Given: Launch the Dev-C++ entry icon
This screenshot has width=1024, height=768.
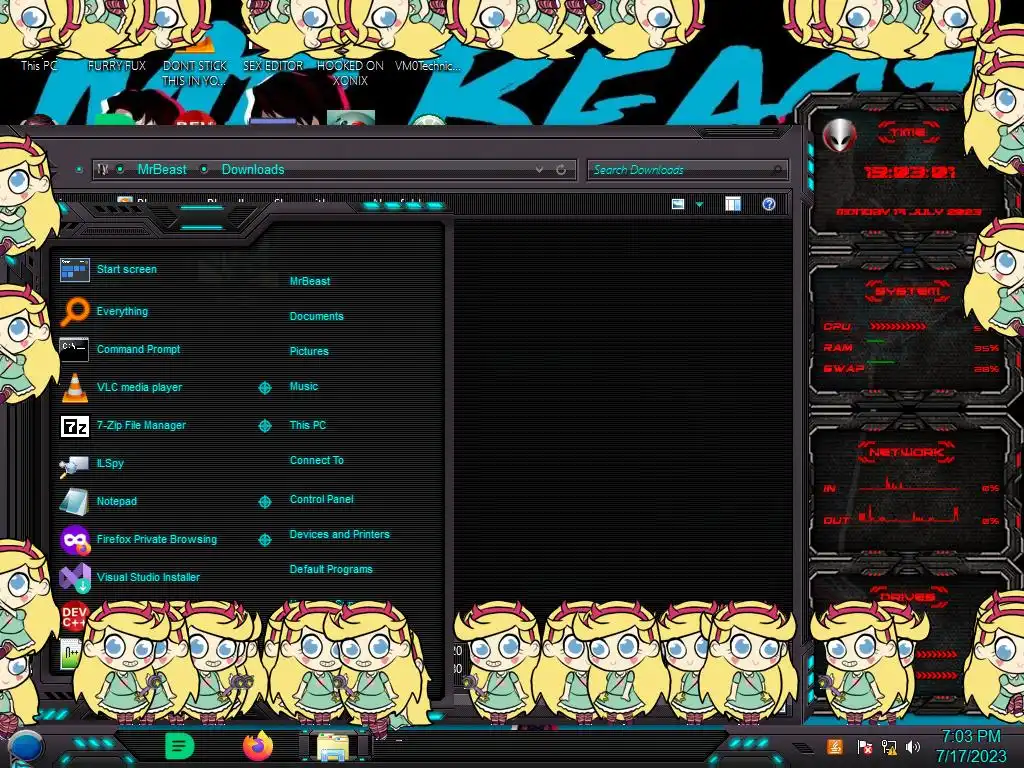Looking at the screenshot, I should [x=74, y=615].
